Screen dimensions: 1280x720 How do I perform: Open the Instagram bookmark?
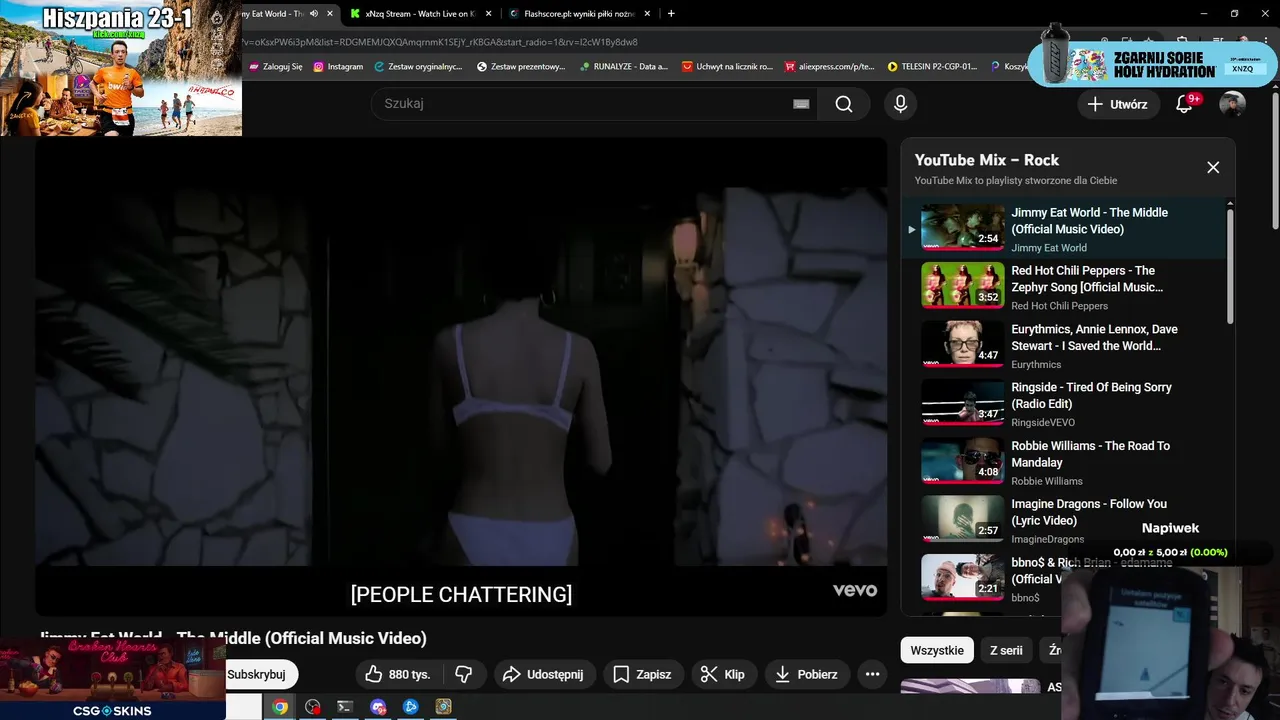point(338,67)
